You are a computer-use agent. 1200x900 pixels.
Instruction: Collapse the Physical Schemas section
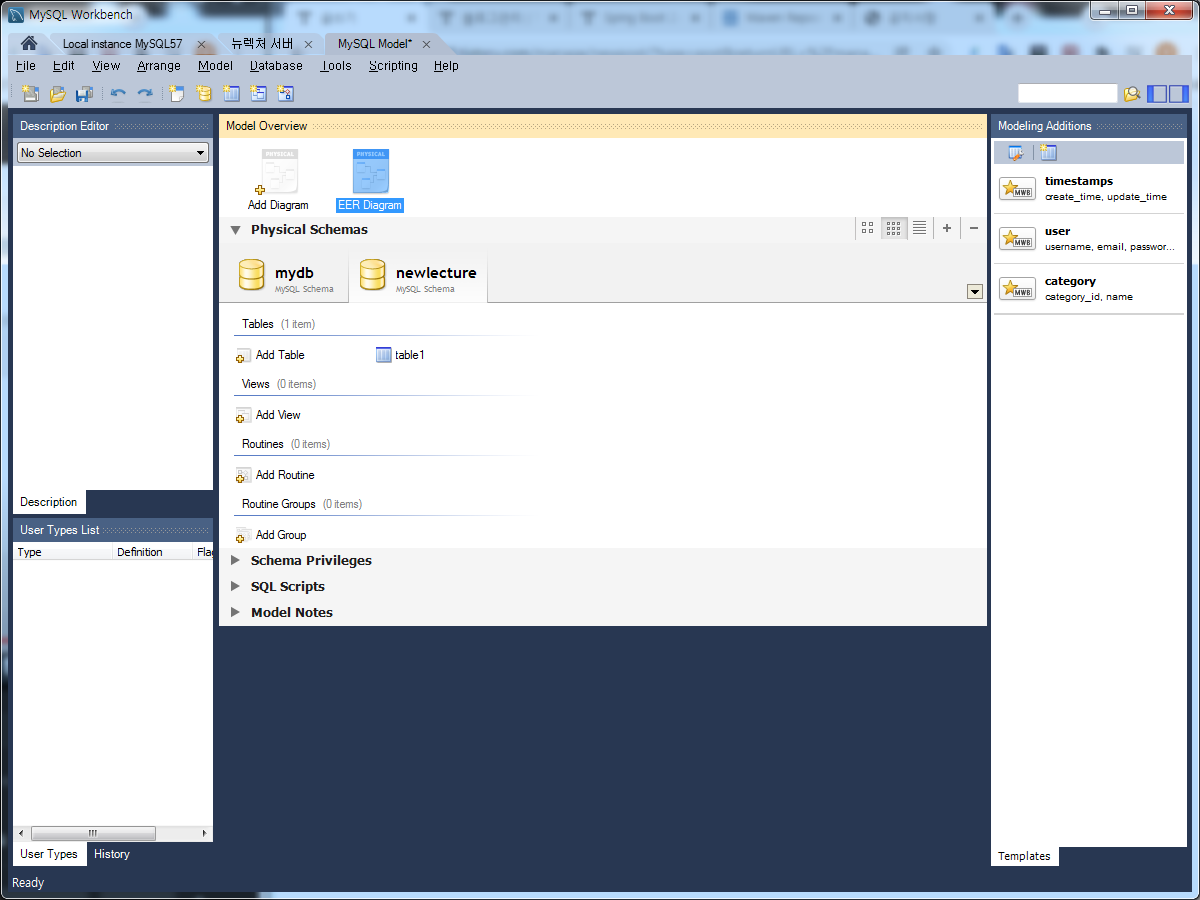(x=236, y=230)
